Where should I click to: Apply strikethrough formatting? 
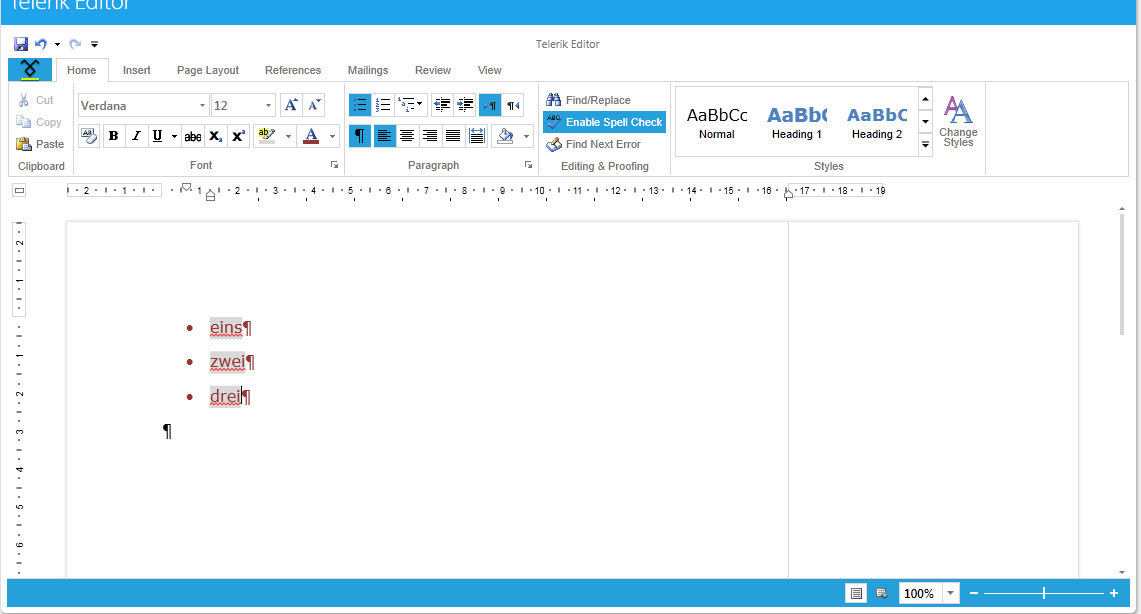point(193,136)
